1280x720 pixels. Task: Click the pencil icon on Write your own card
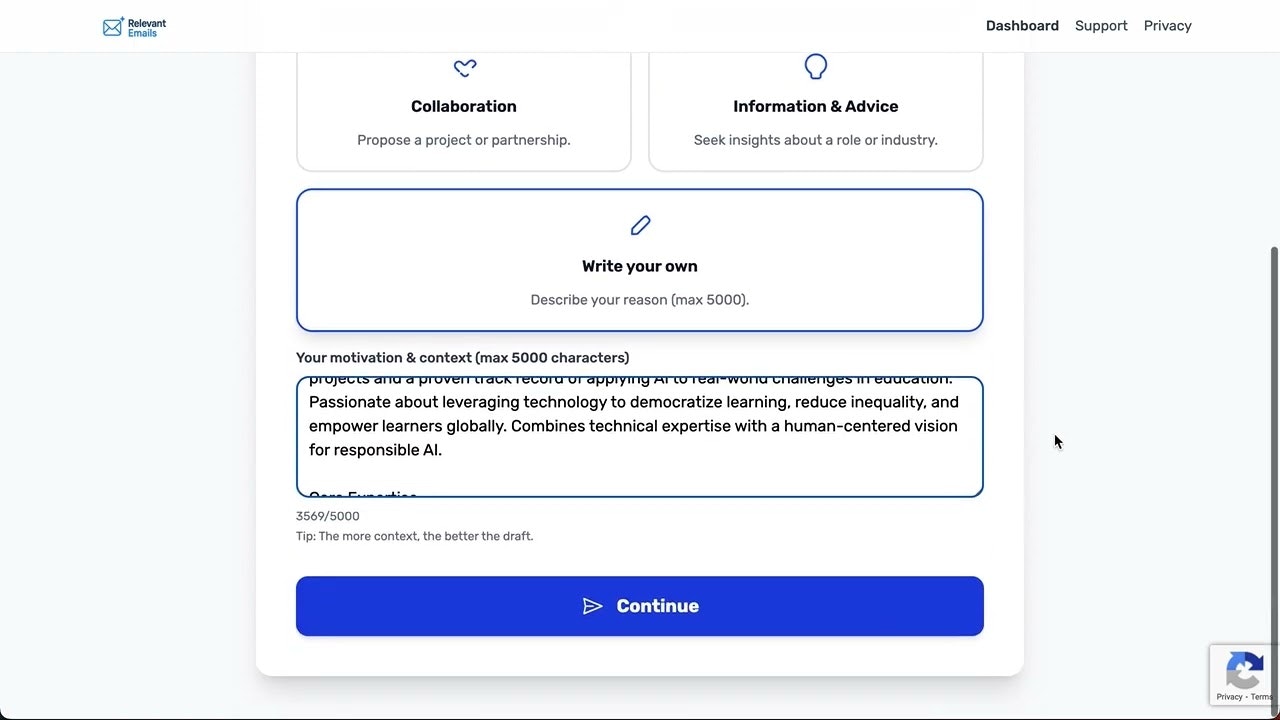(639, 225)
